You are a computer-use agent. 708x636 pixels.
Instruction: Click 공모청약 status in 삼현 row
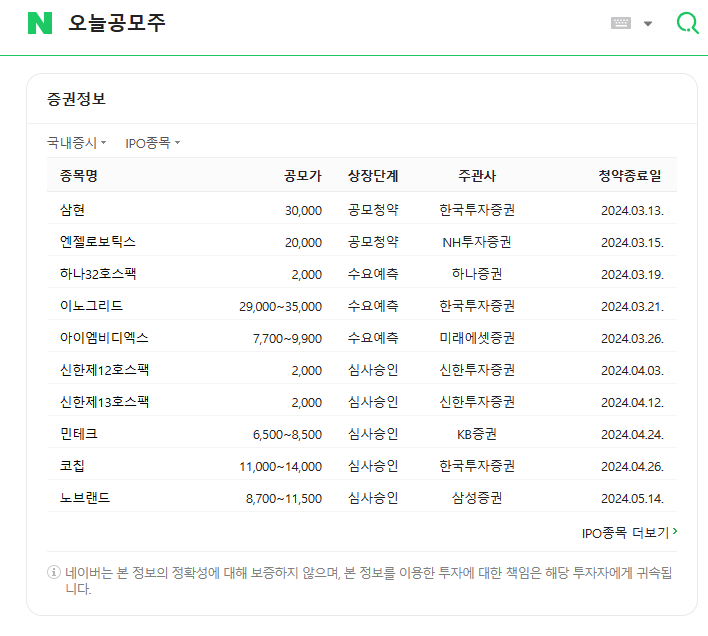[373, 210]
